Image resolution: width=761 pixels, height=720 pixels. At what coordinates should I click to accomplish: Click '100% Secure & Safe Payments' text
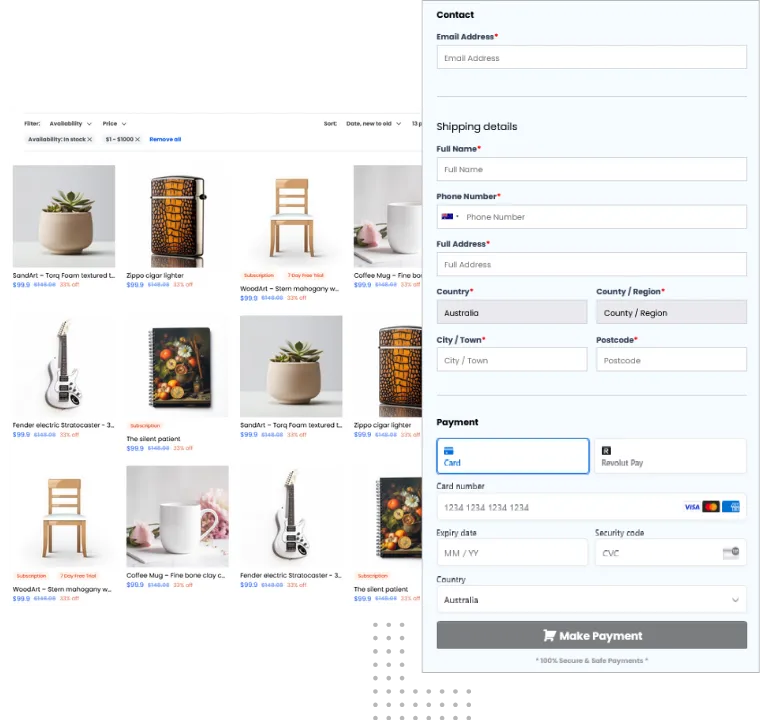[x=591, y=661]
